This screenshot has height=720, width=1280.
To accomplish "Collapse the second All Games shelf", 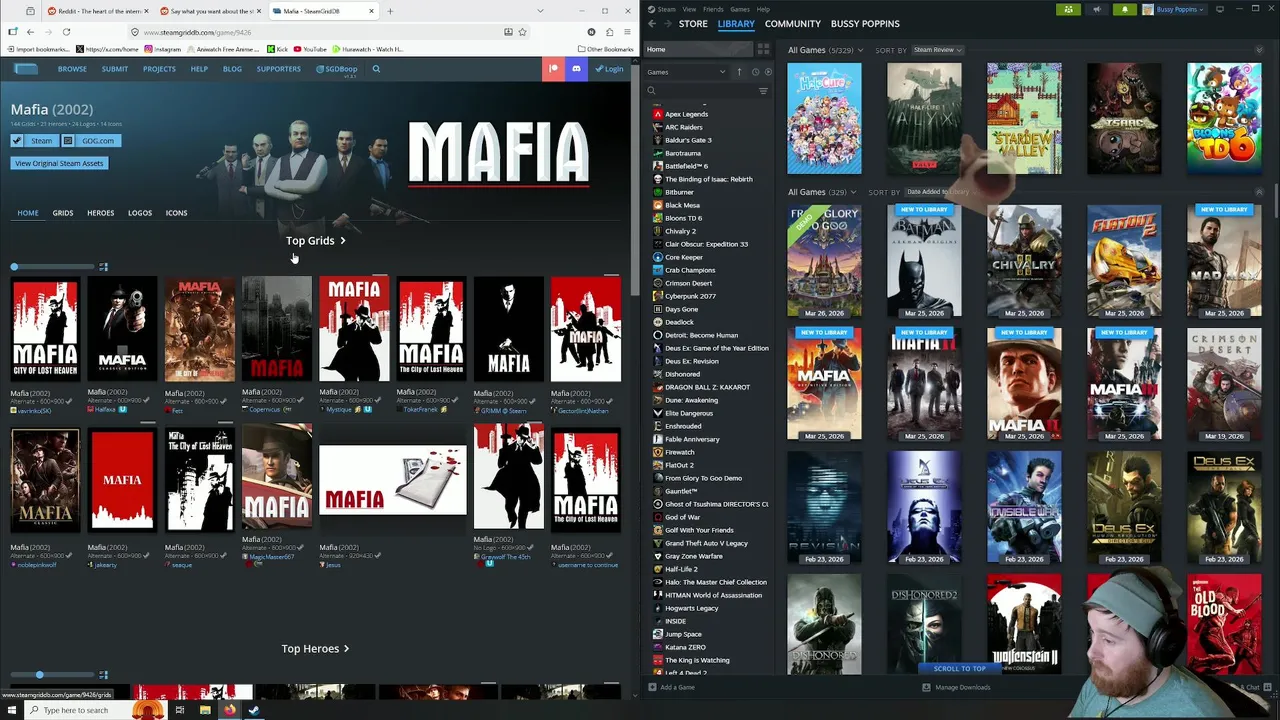I will [x=1259, y=192].
